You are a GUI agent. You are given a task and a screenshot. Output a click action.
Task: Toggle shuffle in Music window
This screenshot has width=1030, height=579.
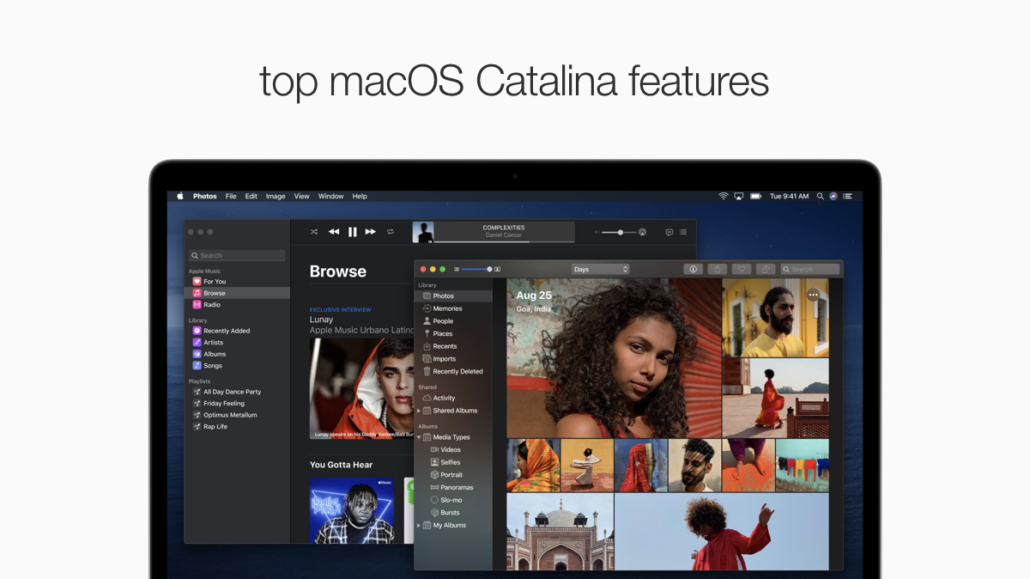pyautogui.click(x=314, y=232)
